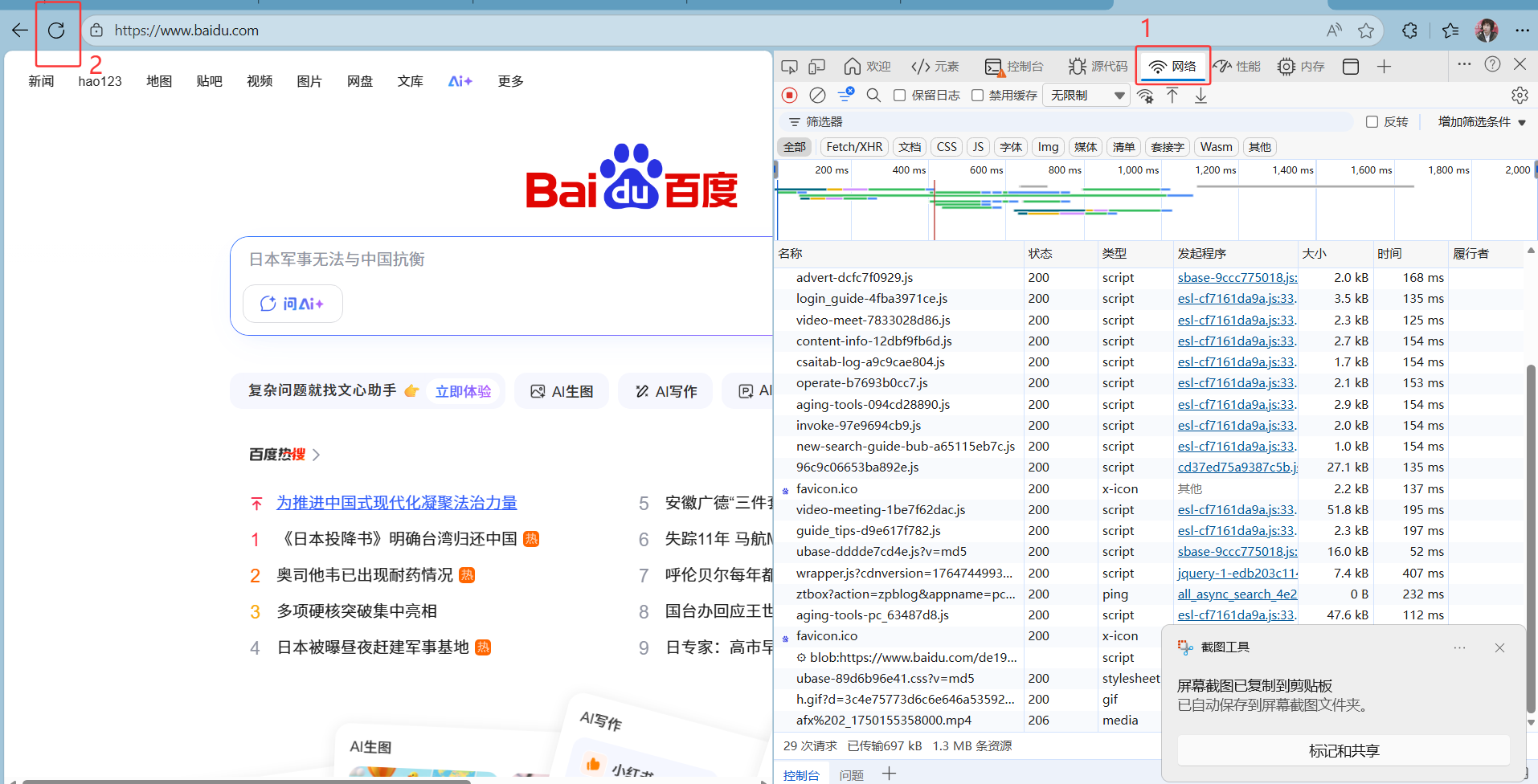
Task: Switch to the 问题 drawer tab
Action: (x=851, y=775)
